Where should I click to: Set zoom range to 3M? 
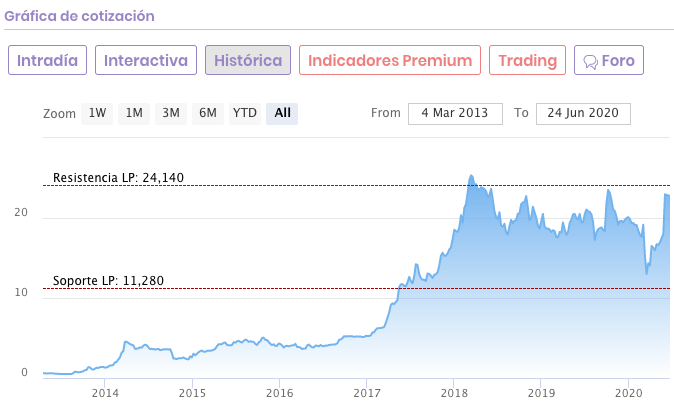[x=171, y=113]
